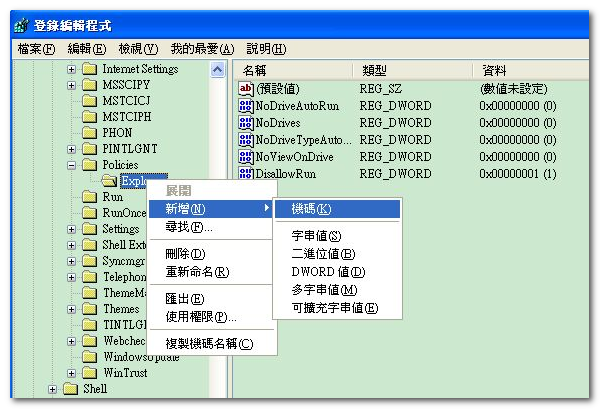This screenshot has width=600, height=409.
Task: Click the 名稱 column header
Action: click(x=255, y=69)
